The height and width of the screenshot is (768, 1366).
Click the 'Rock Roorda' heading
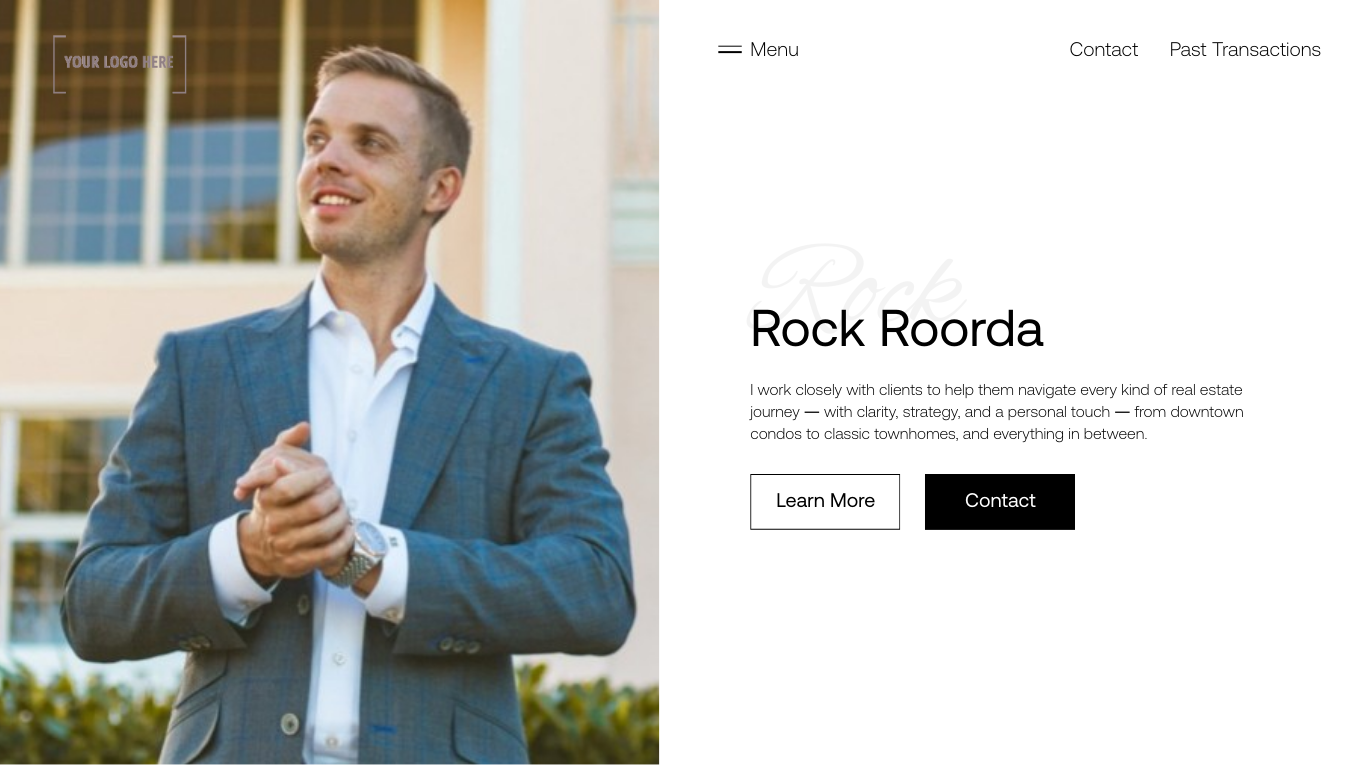[896, 328]
